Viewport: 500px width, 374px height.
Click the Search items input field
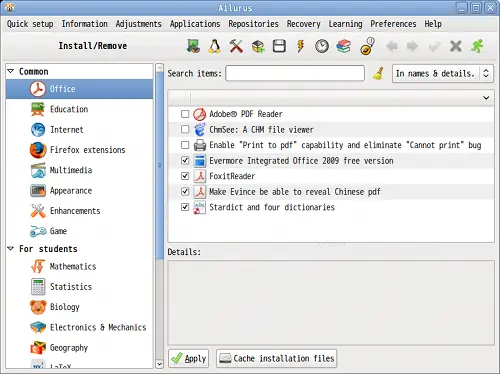pos(295,73)
